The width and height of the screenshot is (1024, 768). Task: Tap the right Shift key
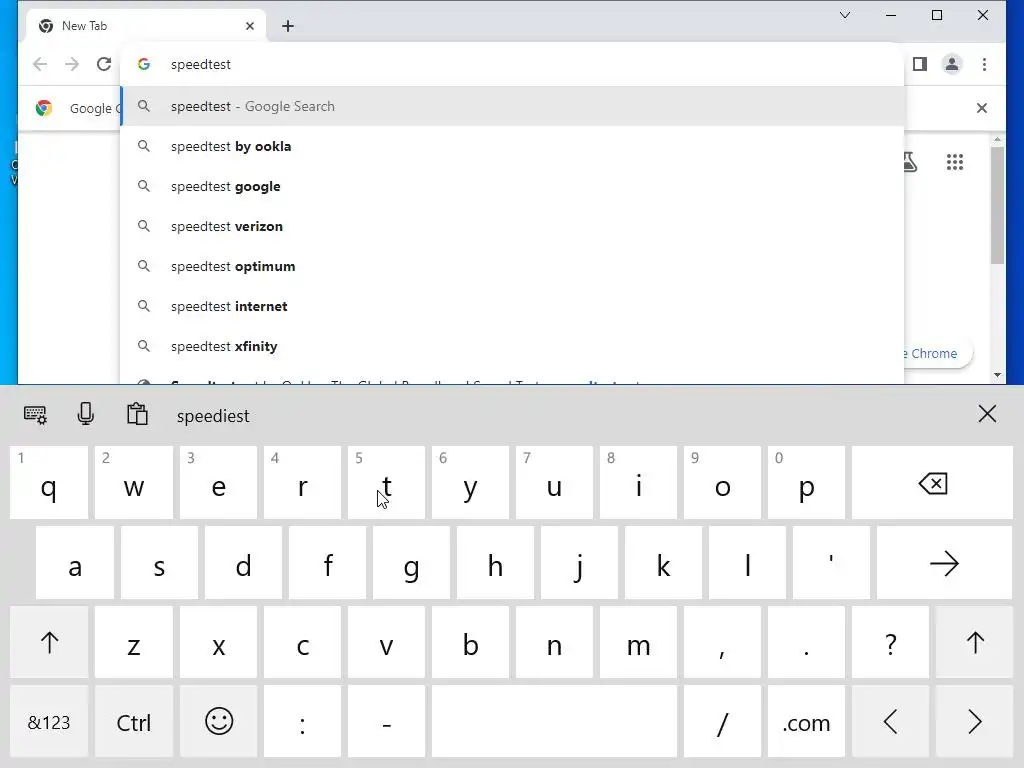pos(974,643)
